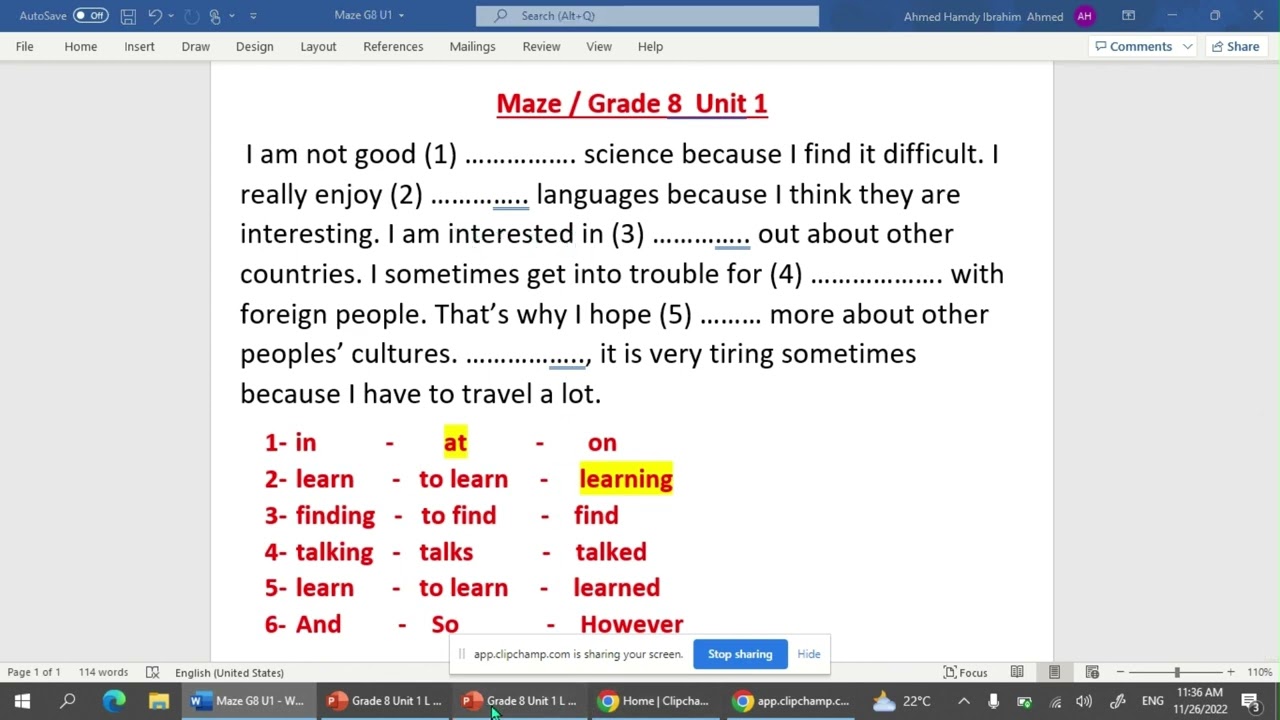
Task: Click the Touch/Mouse mode icon
Action: [215, 16]
